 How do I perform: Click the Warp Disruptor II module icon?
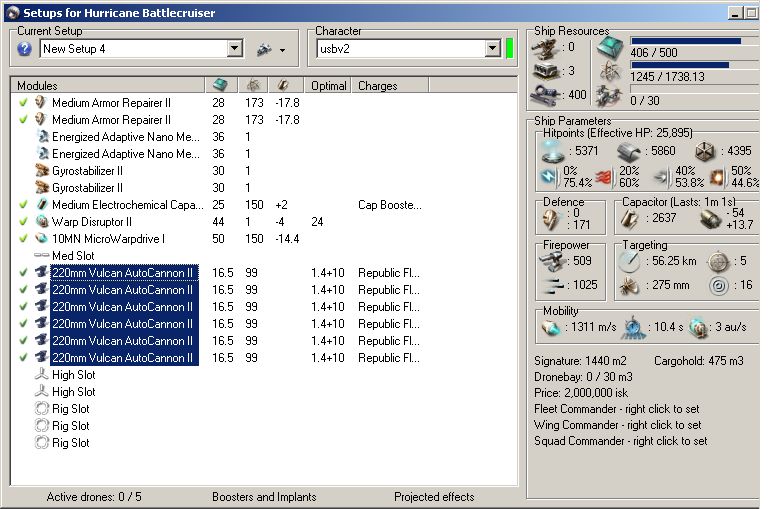pos(42,222)
